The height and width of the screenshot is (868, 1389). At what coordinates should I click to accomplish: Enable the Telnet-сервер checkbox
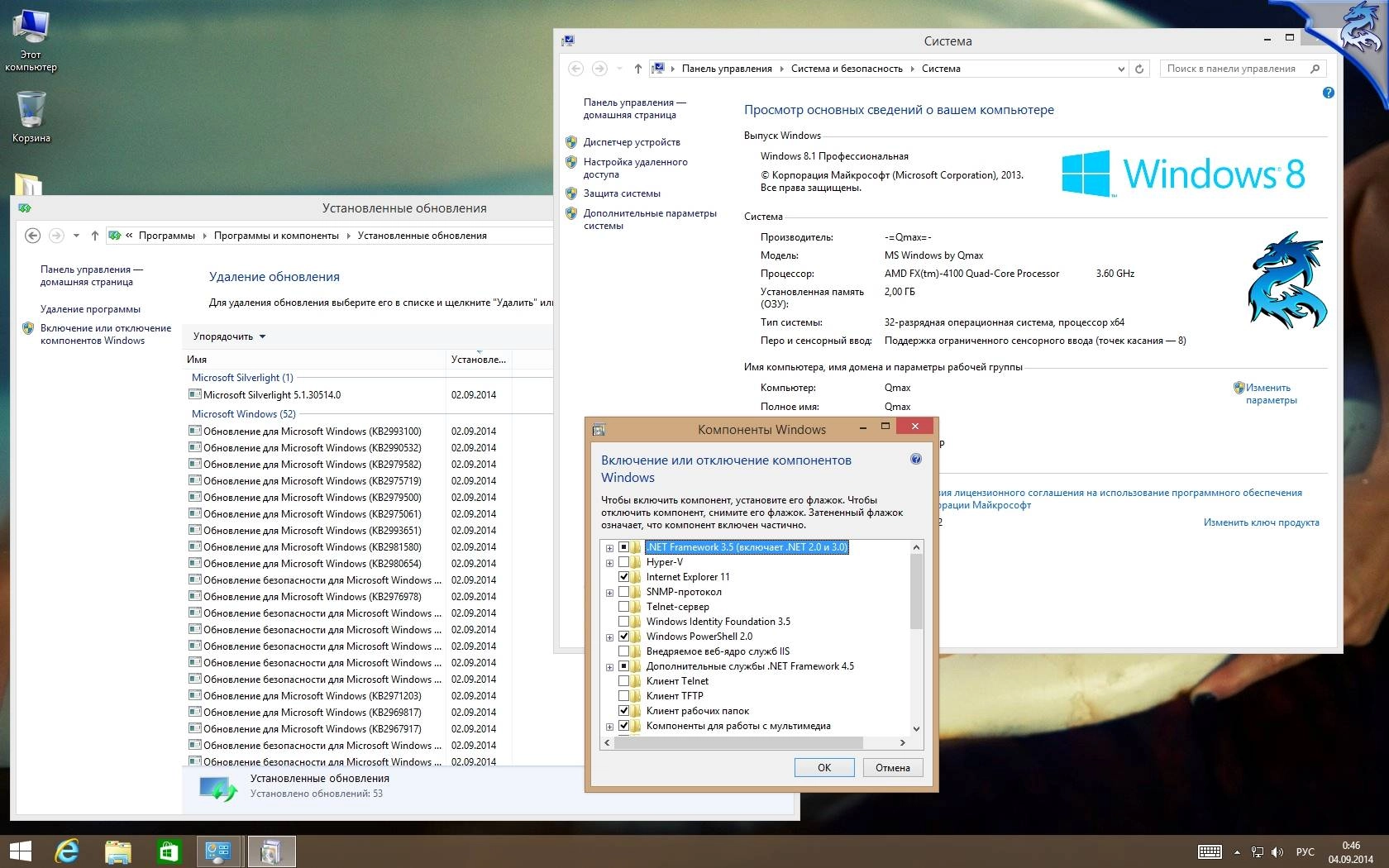[624, 607]
